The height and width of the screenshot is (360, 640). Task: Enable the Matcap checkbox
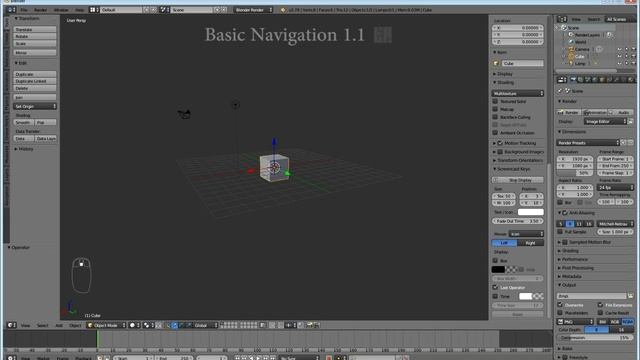tap(496, 109)
